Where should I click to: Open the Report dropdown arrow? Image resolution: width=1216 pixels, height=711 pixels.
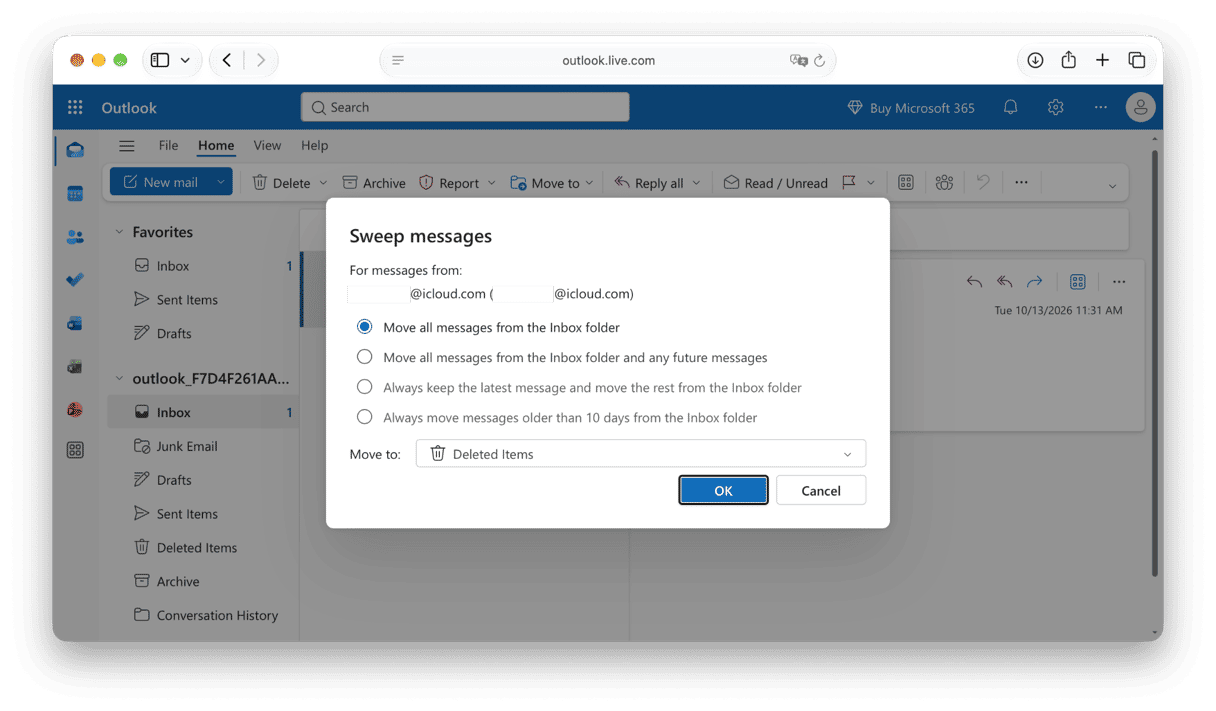tap(491, 183)
